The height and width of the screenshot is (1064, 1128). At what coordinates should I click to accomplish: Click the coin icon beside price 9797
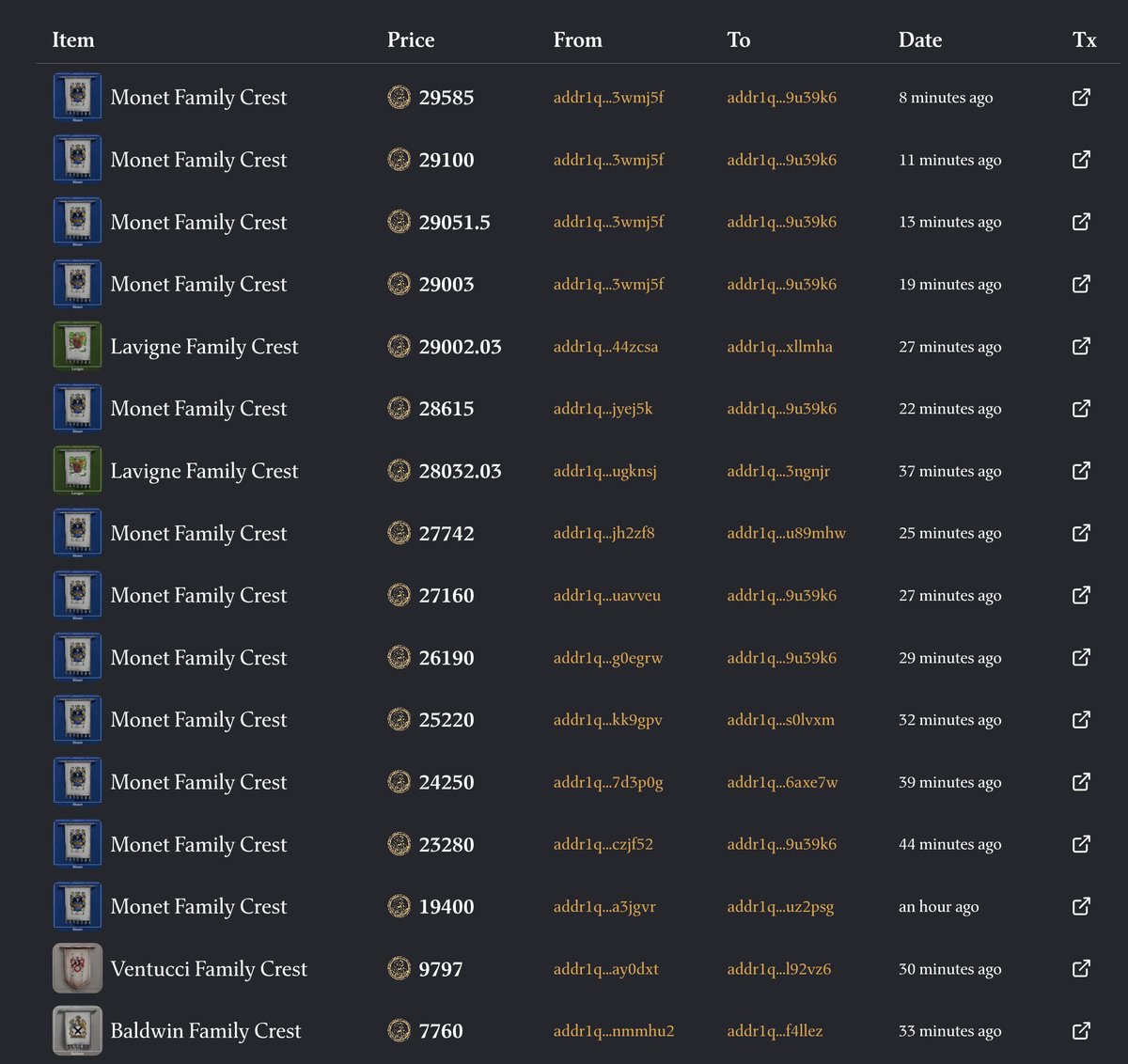click(399, 968)
